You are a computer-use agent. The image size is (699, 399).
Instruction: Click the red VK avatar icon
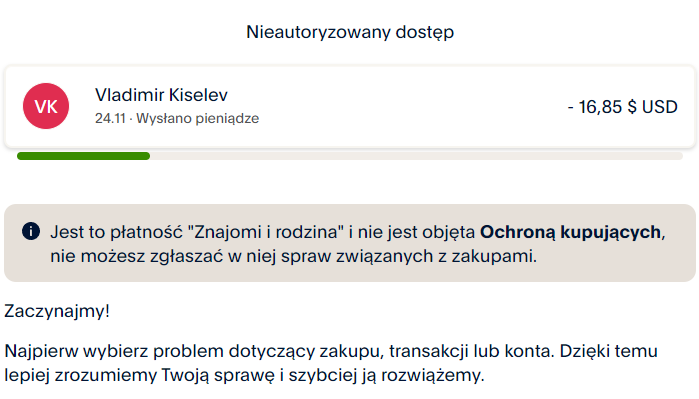(x=46, y=106)
